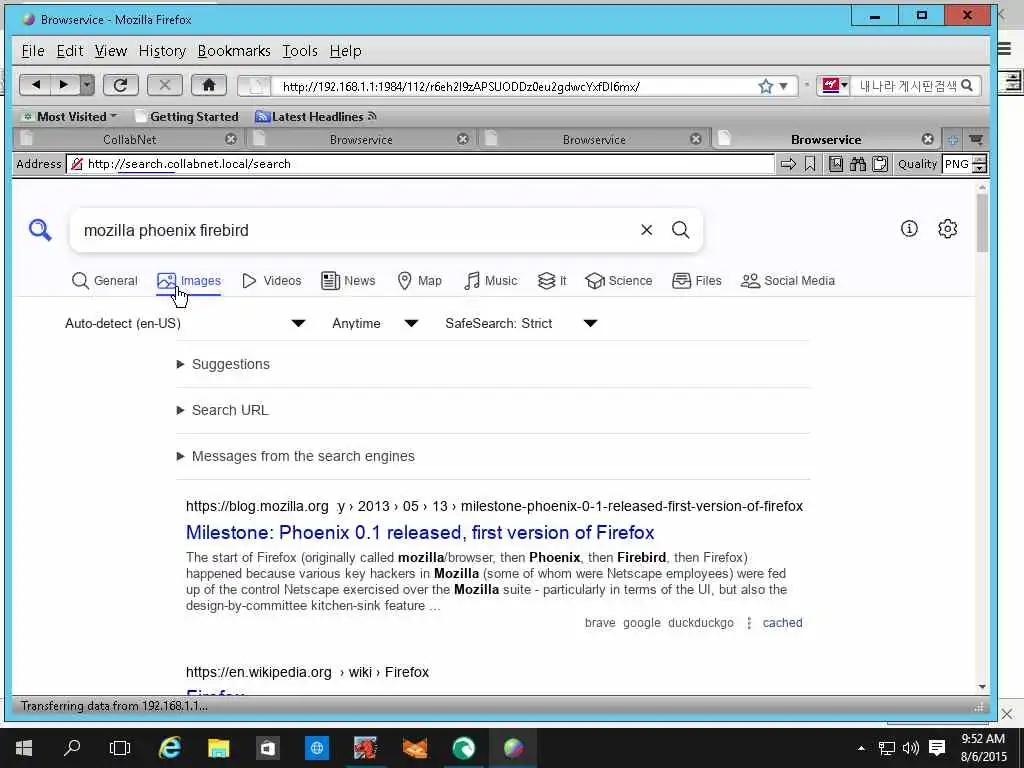Select the General search category
This screenshot has height=768, width=1024.
[x=104, y=281]
